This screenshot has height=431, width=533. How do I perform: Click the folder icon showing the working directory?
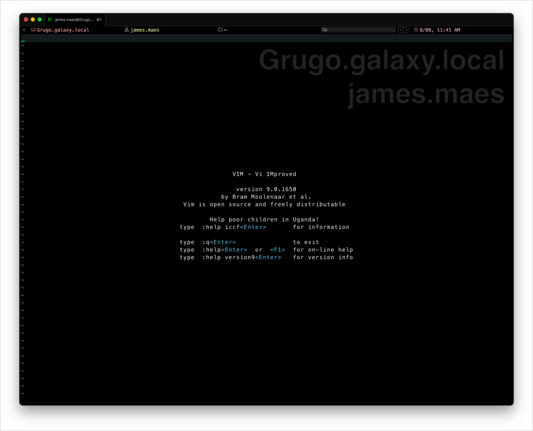(220, 30)
